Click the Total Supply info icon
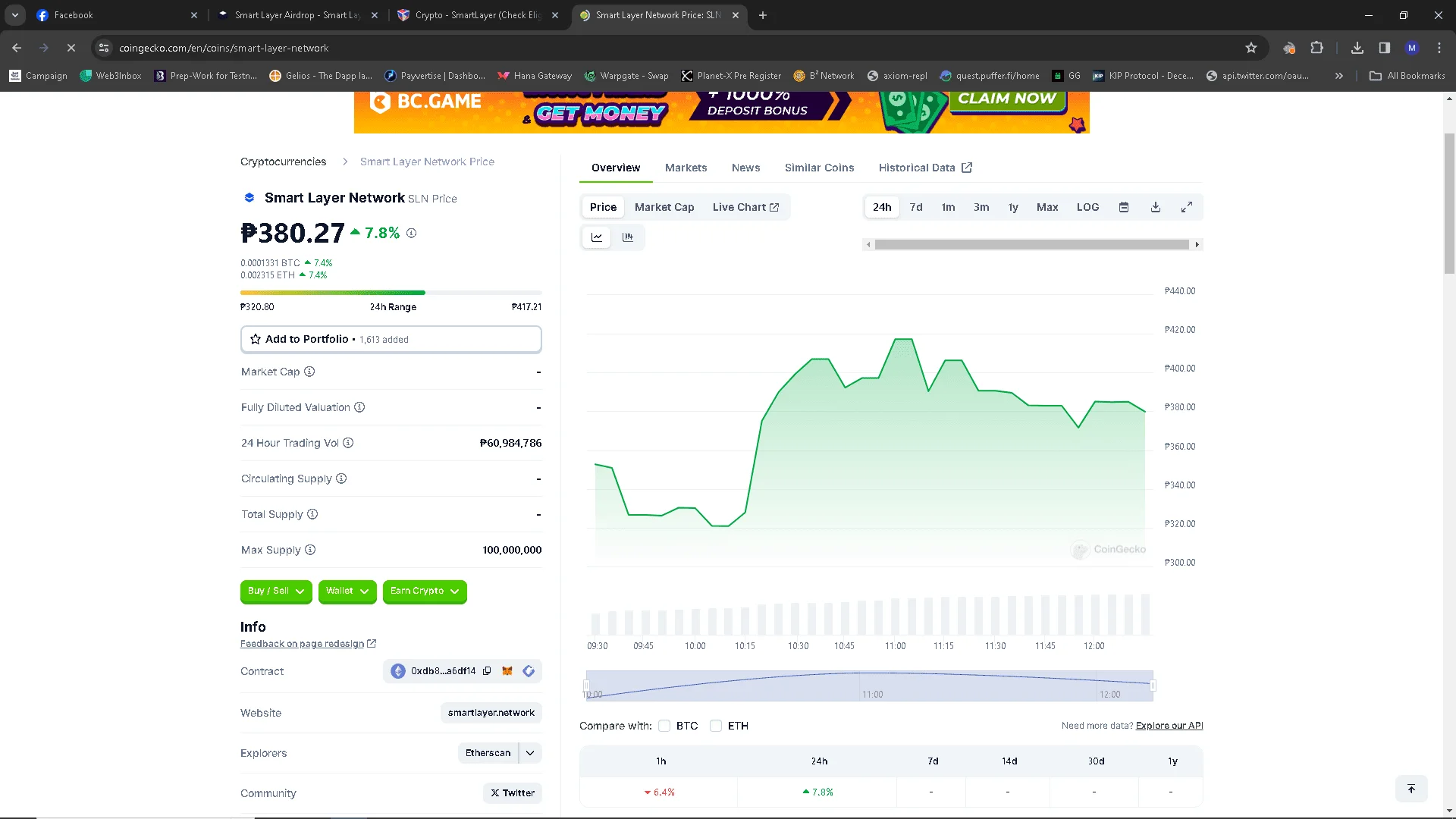The image size is (1456, 819). [312, 514]
